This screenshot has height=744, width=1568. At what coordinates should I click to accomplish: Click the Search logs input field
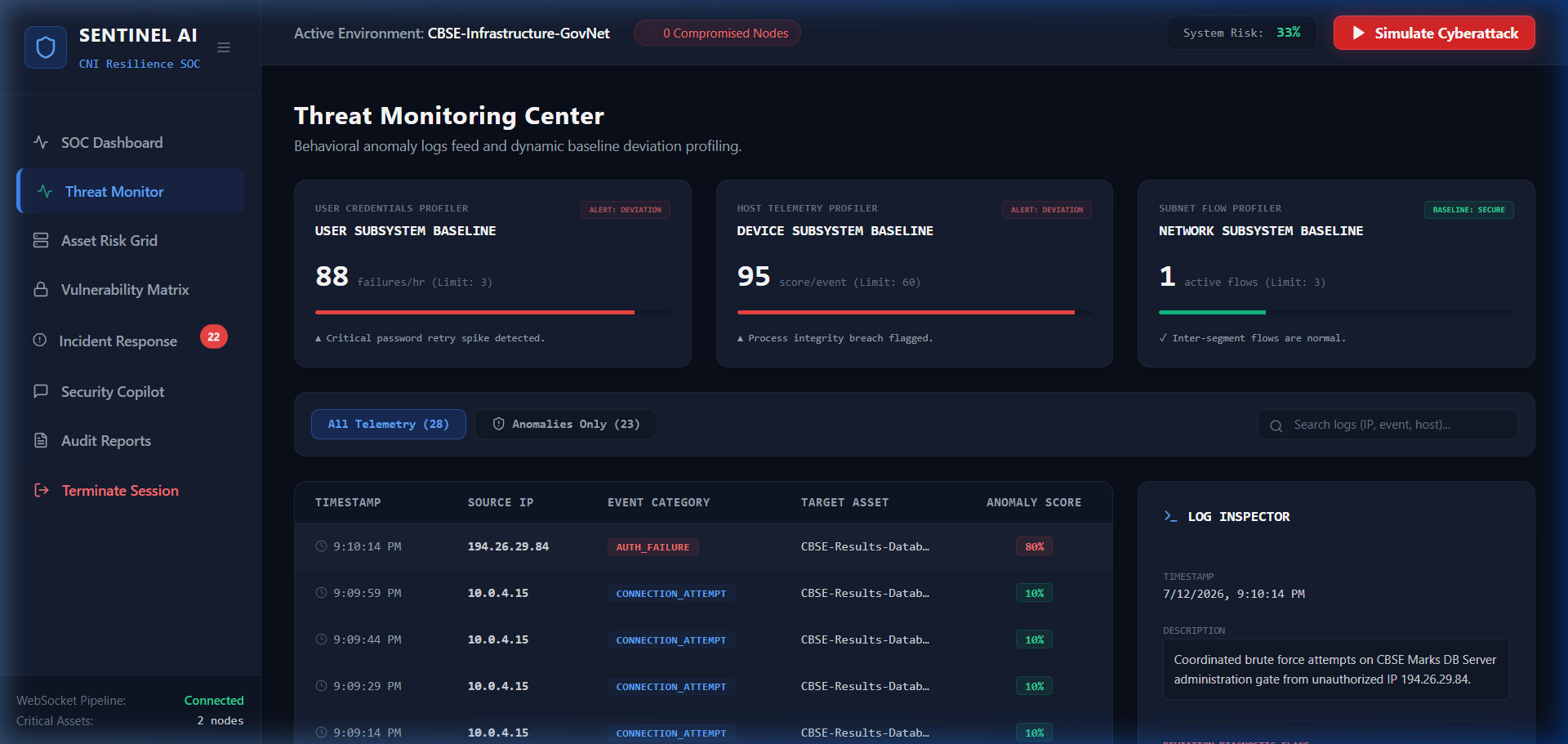1388,425
